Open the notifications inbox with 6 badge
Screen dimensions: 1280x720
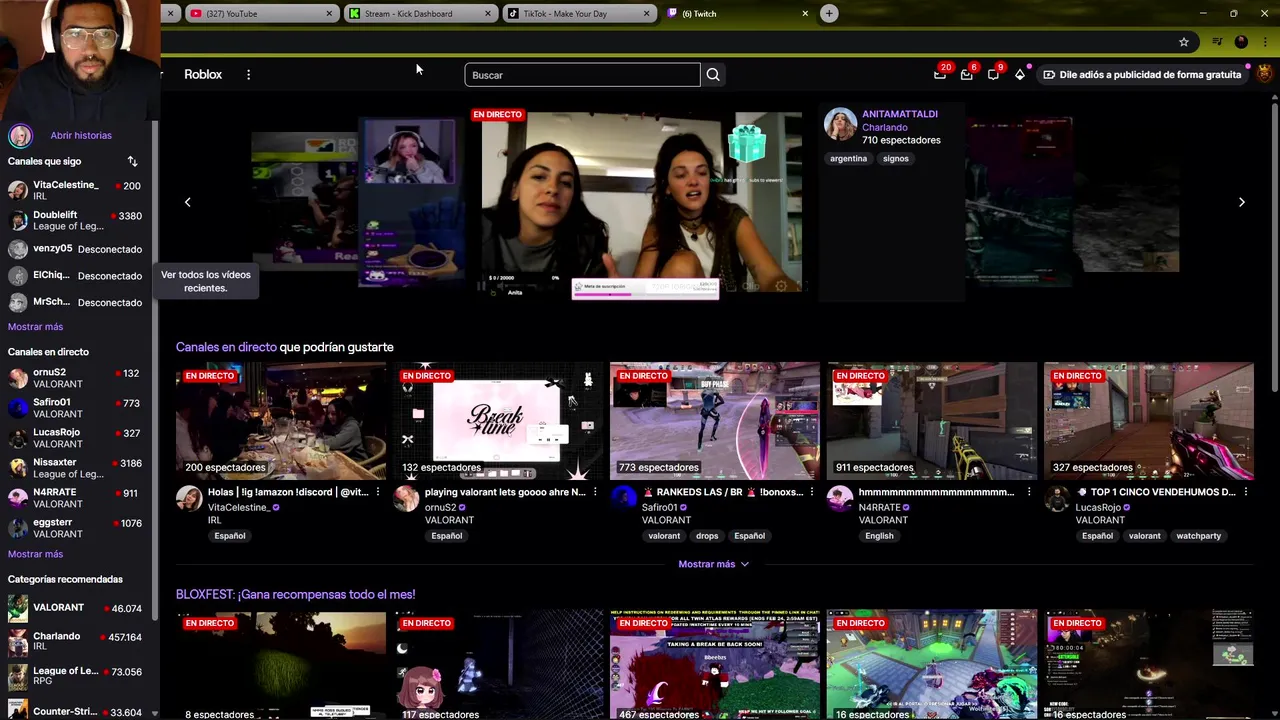tap(966, 74)
